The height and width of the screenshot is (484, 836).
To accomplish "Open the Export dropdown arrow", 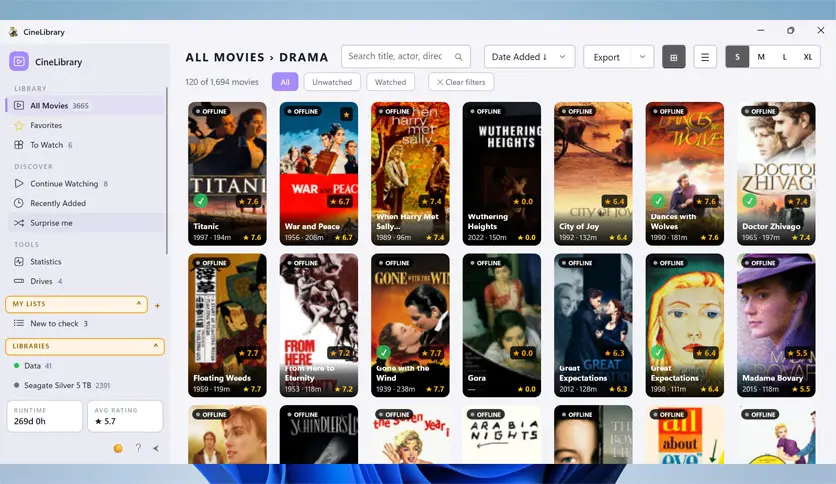I will [642, 57].
